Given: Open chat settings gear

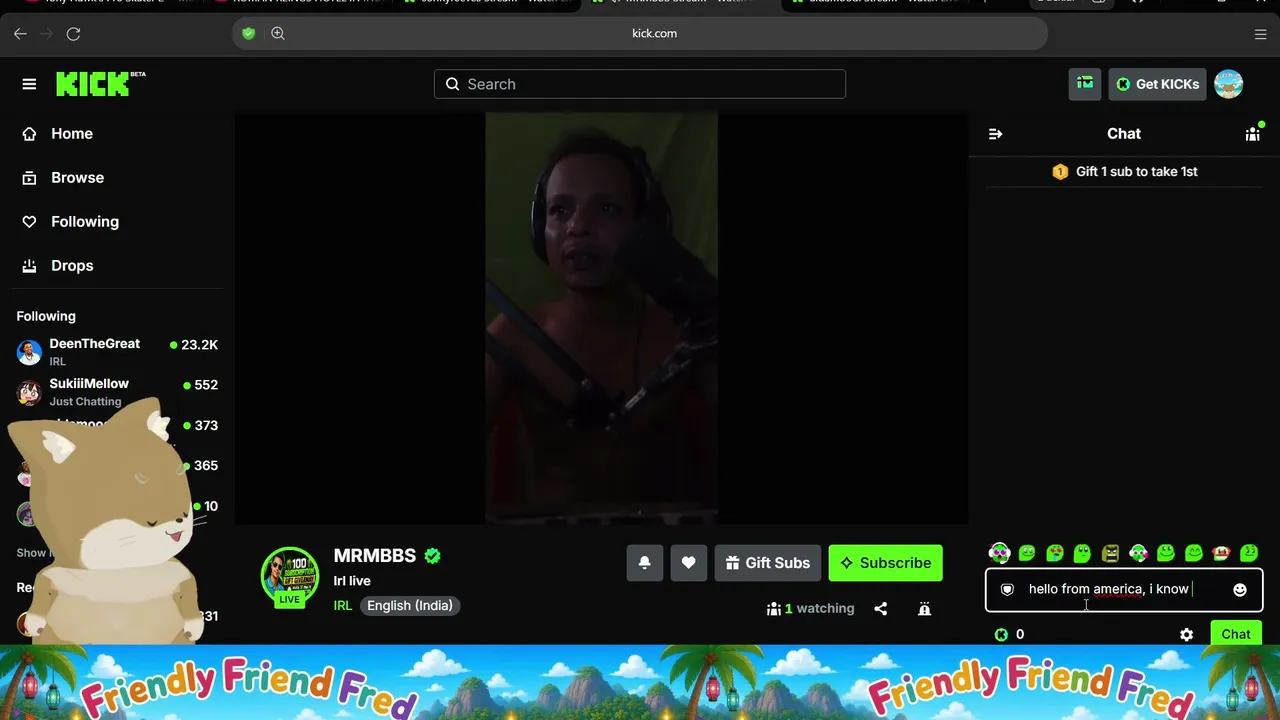Looking at the screenshot, I should click(1186, 634).
